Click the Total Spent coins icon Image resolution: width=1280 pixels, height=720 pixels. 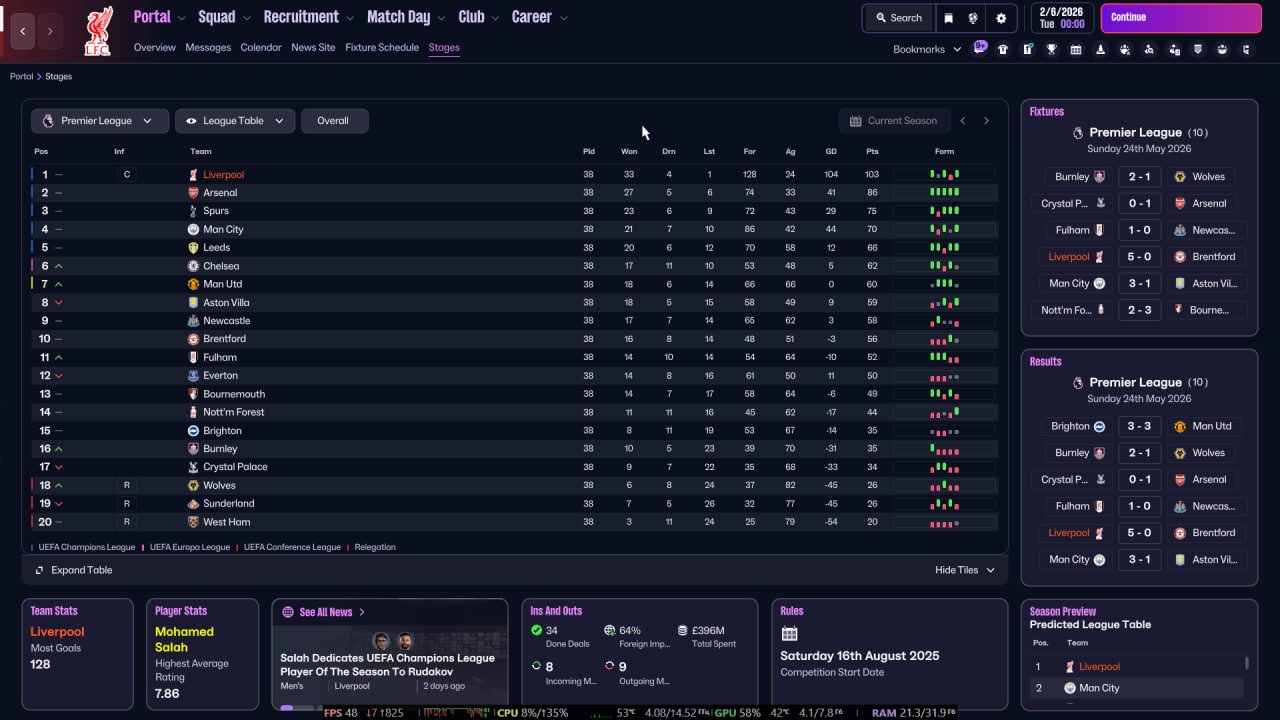pyautogui.click(x=683, y=631)
